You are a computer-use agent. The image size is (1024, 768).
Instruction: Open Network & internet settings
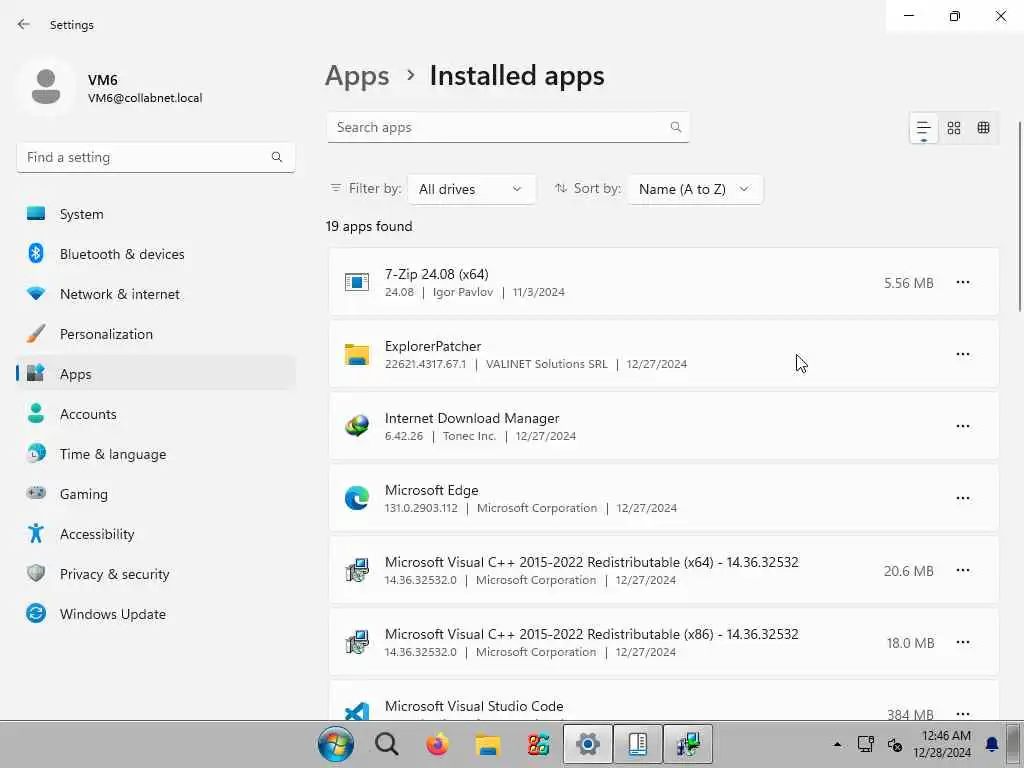(156, 294)
